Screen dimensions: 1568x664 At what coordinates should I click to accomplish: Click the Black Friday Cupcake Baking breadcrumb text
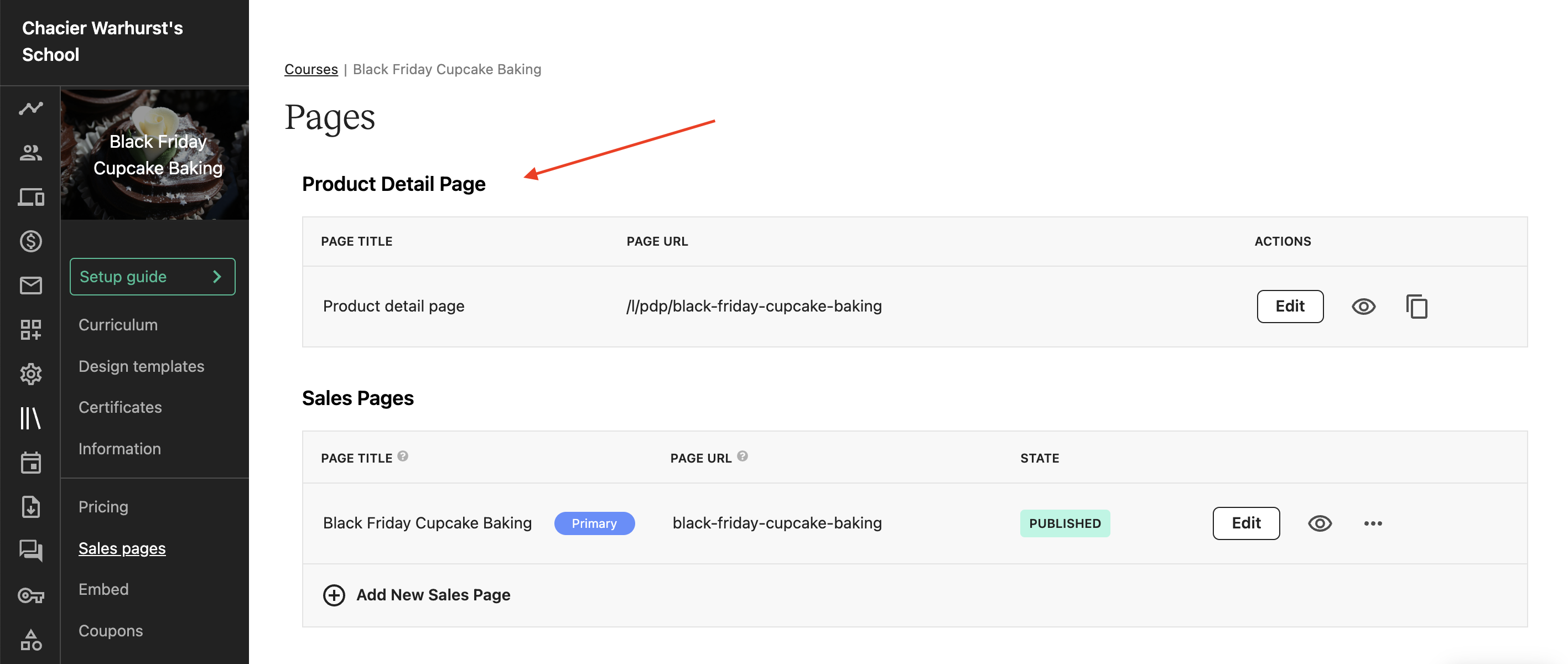point(447,69)
